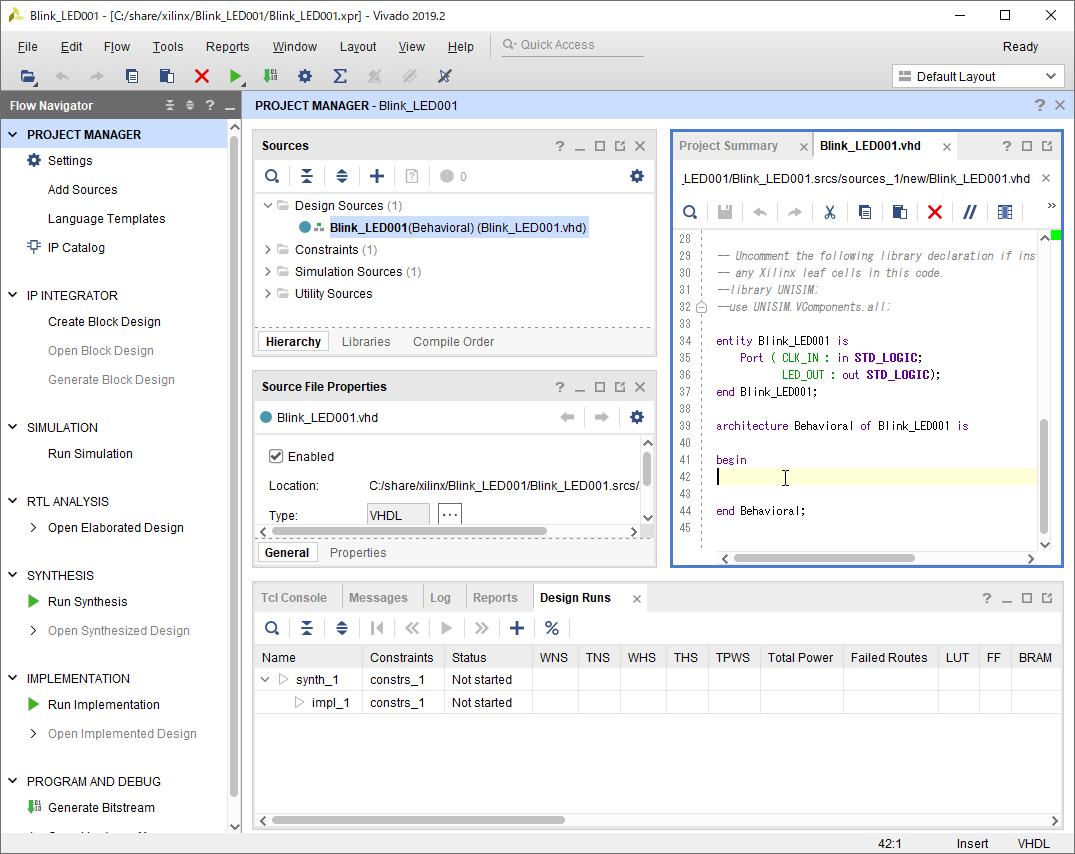Click the green Run Synthesis toolbar arrow
Screen dimensions: 1075x854
(235, 76)
